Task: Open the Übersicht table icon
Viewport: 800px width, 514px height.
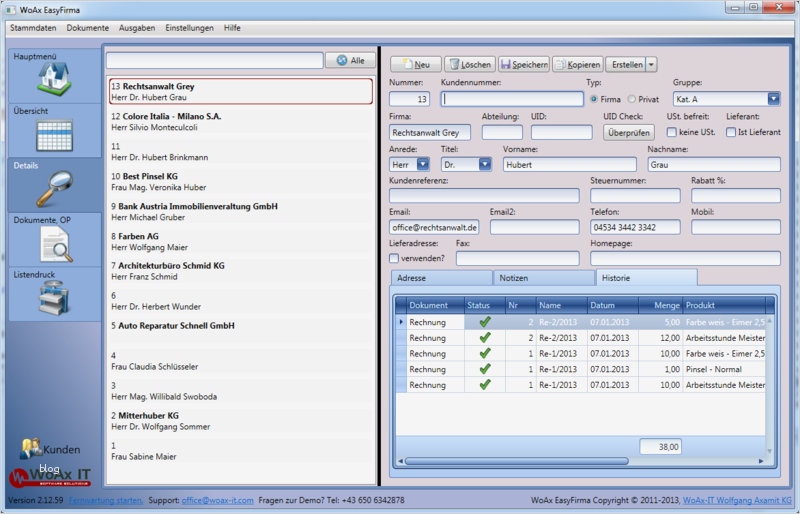Action: [55, 135]
